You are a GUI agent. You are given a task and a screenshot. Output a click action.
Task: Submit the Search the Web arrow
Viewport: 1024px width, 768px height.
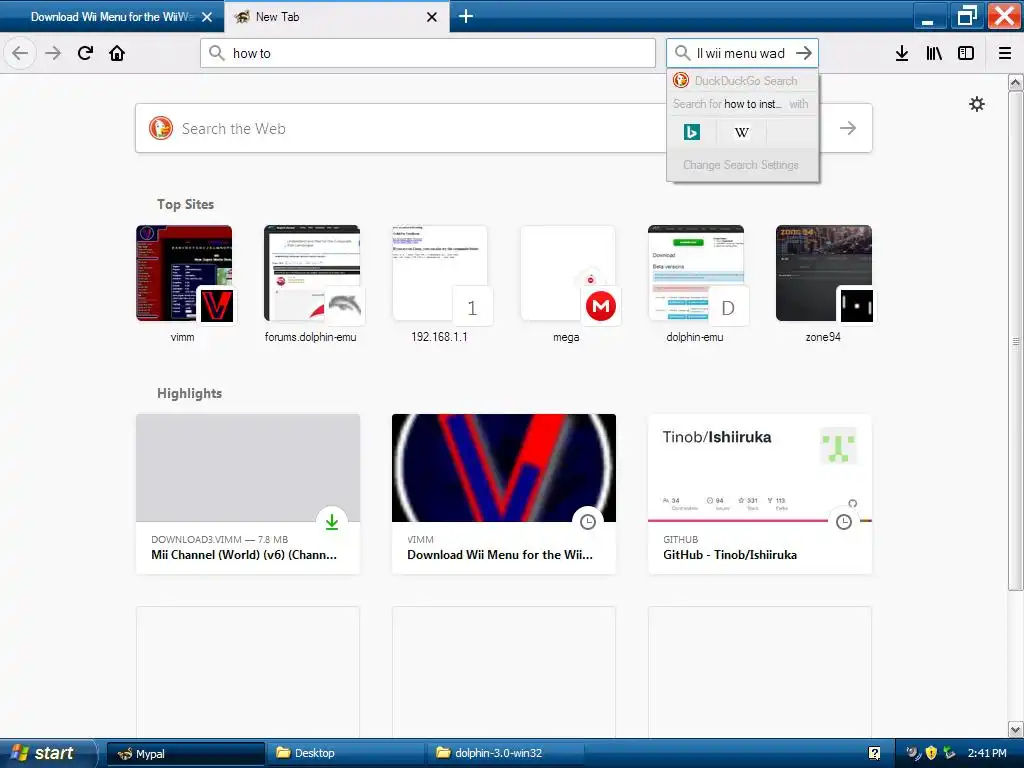(x=848, y=128)
